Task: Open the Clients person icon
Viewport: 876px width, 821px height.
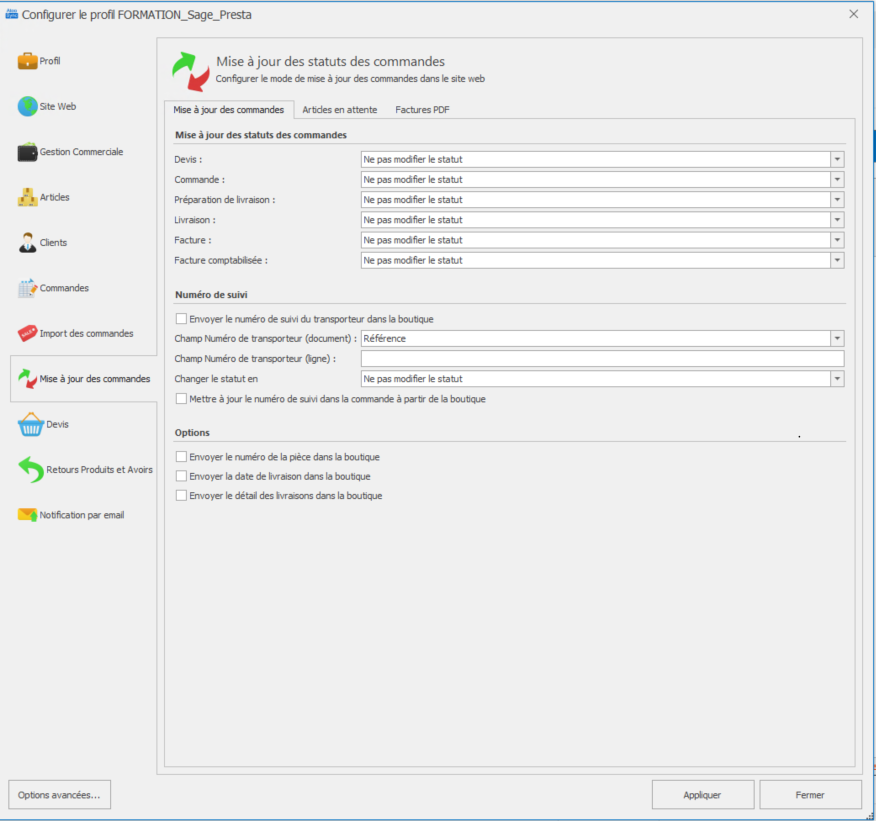Action: pos(27,243)
